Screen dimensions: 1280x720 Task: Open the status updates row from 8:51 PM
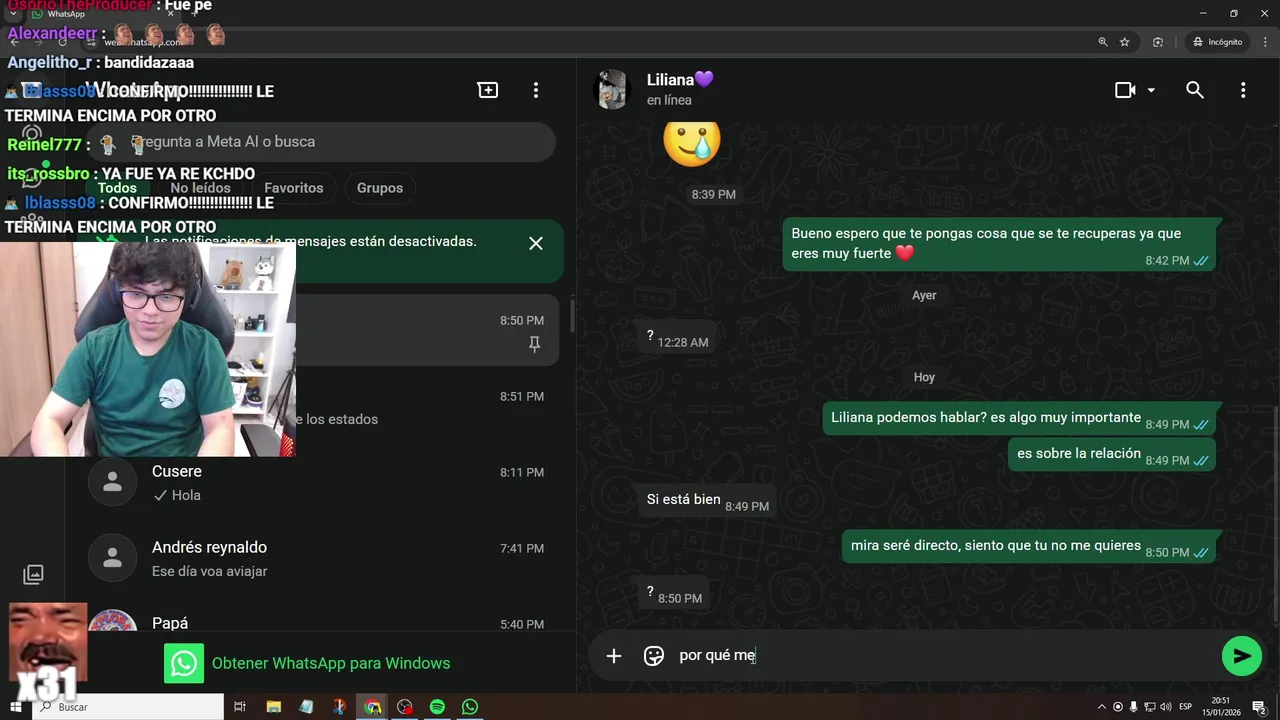click(428, 406)
